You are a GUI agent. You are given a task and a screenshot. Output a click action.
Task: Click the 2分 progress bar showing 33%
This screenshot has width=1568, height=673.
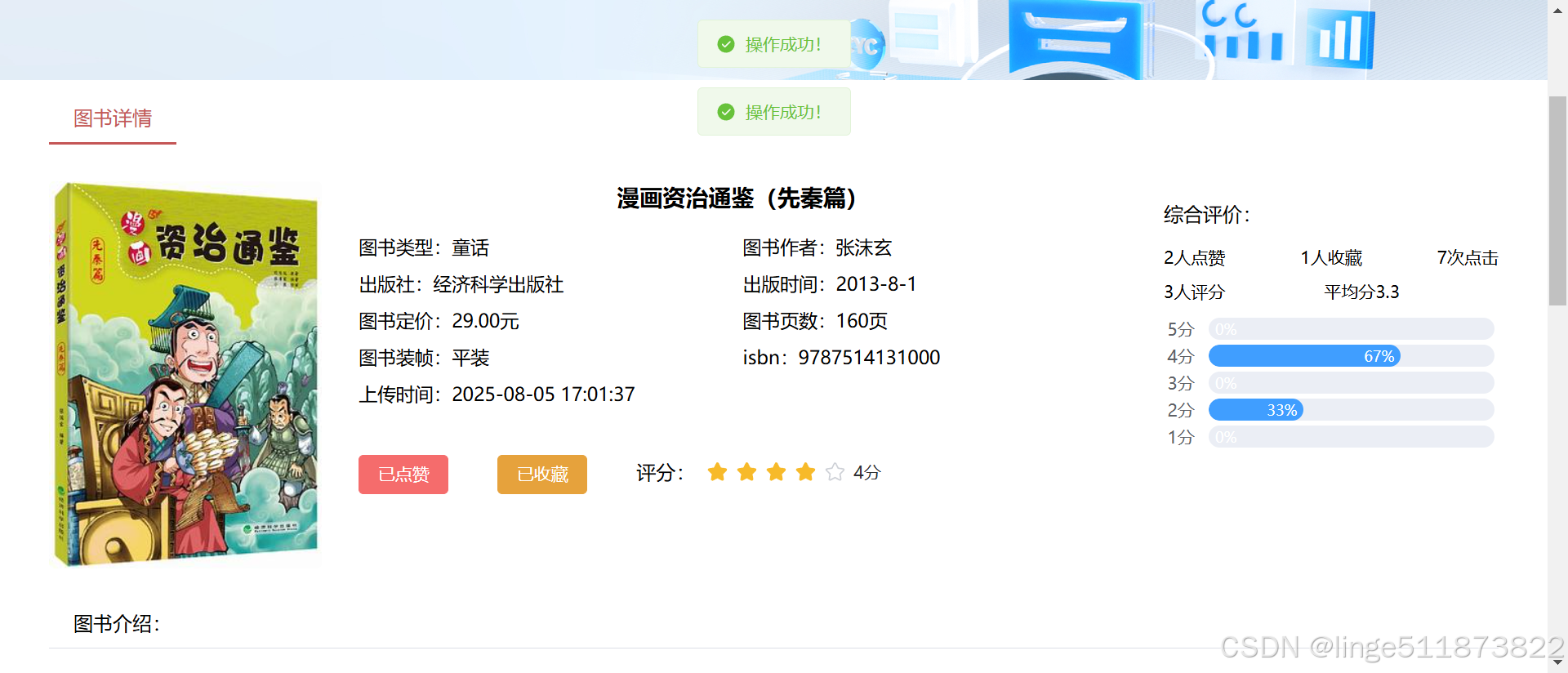tap(1352, 410)
